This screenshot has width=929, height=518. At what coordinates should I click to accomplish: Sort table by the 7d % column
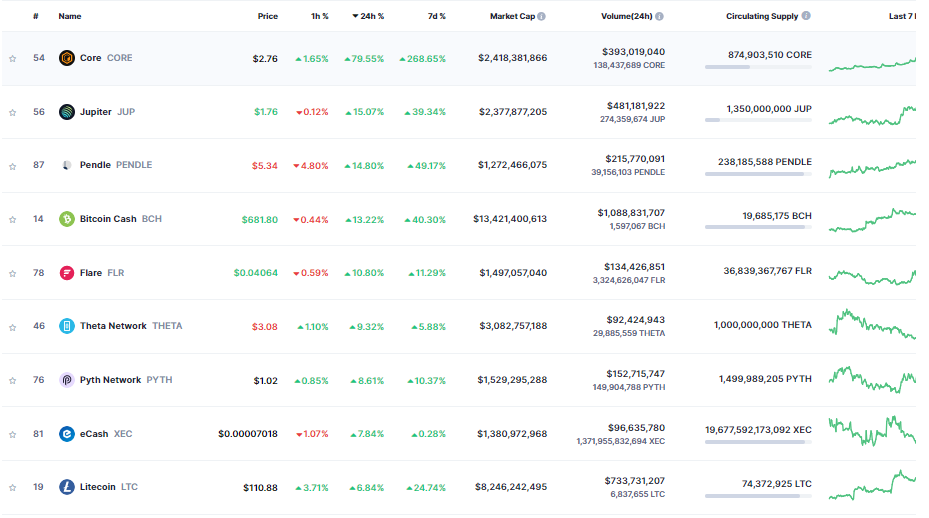point(437,17)
